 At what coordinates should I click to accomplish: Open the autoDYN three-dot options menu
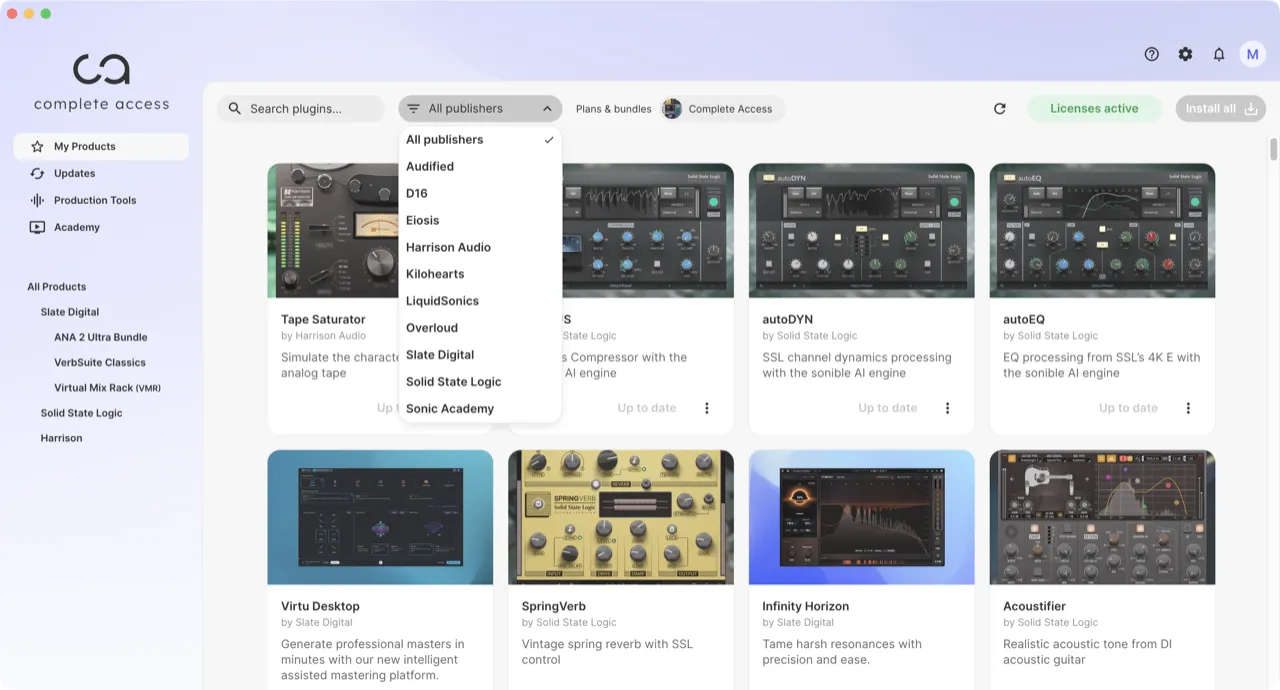947,408
